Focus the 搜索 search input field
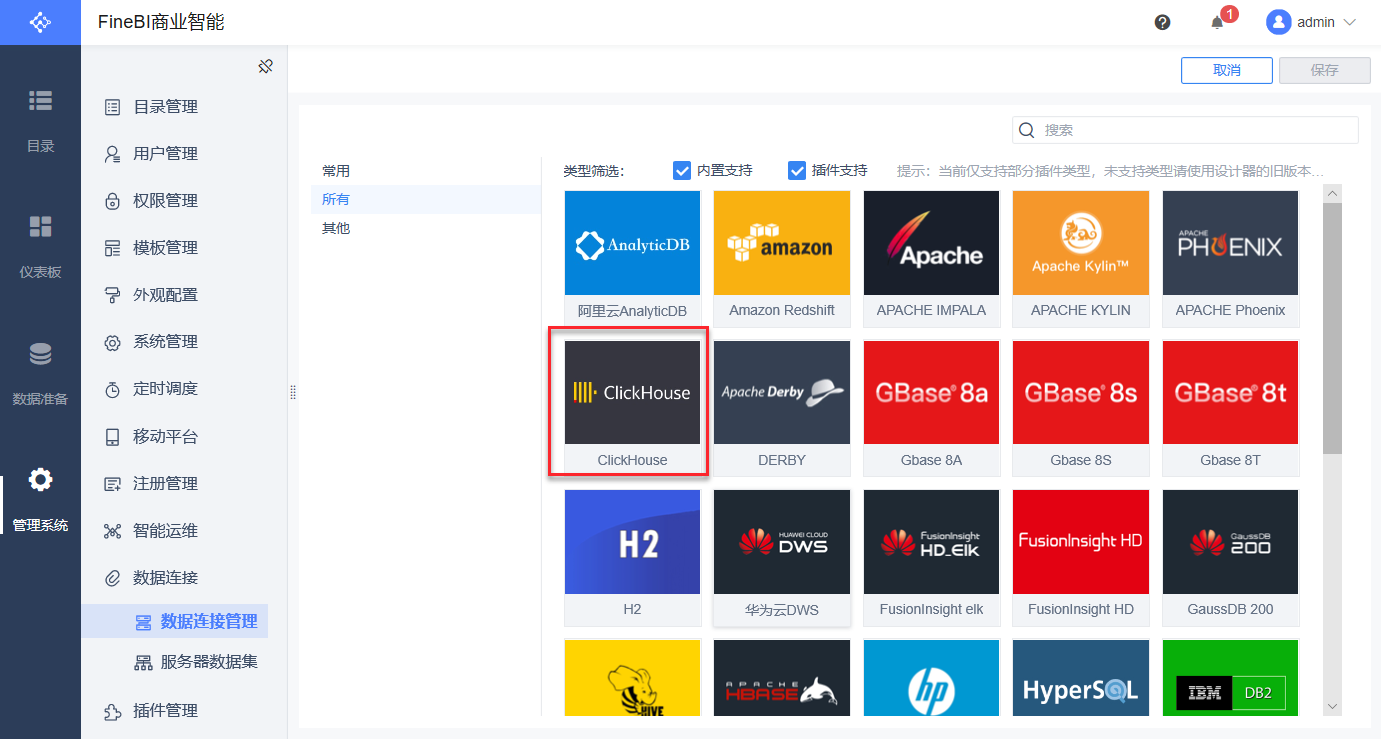Screen dimensions: 1381x739 tap(1185, 130)
